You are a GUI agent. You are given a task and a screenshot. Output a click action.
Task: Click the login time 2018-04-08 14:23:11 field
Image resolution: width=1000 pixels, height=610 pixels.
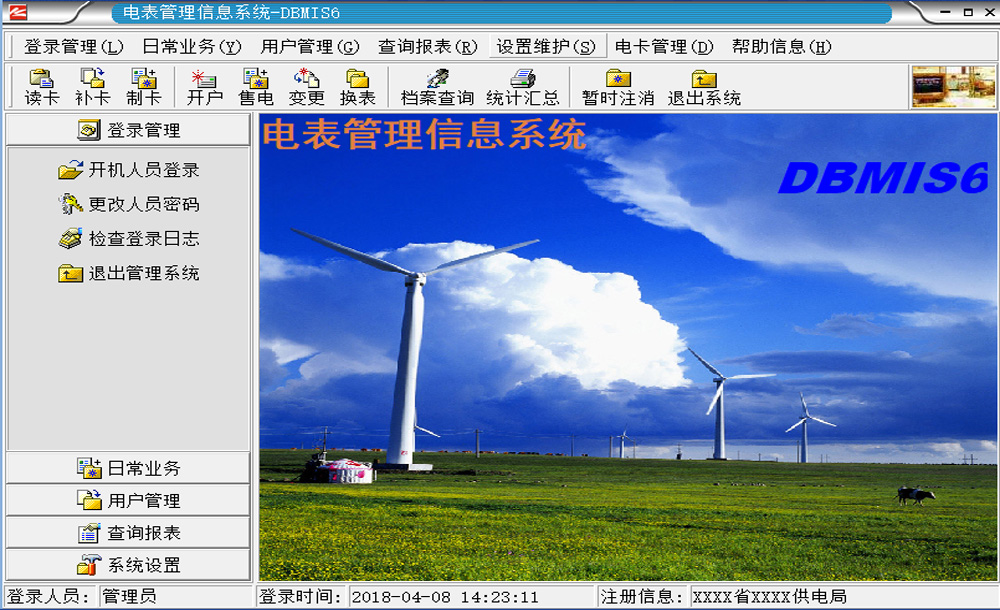pos(471,597)
